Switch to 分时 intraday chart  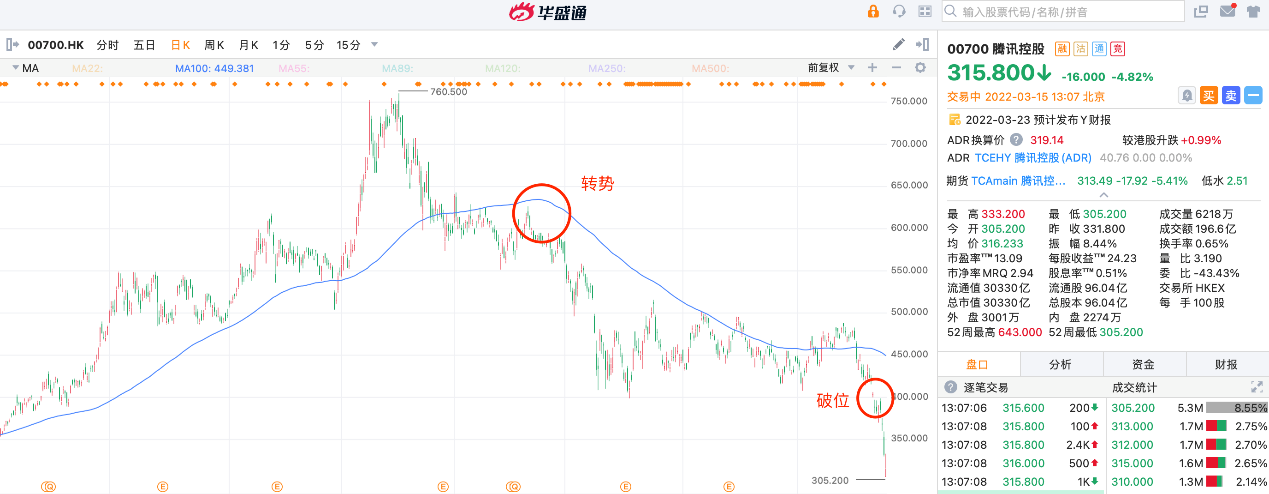point(107,45)
